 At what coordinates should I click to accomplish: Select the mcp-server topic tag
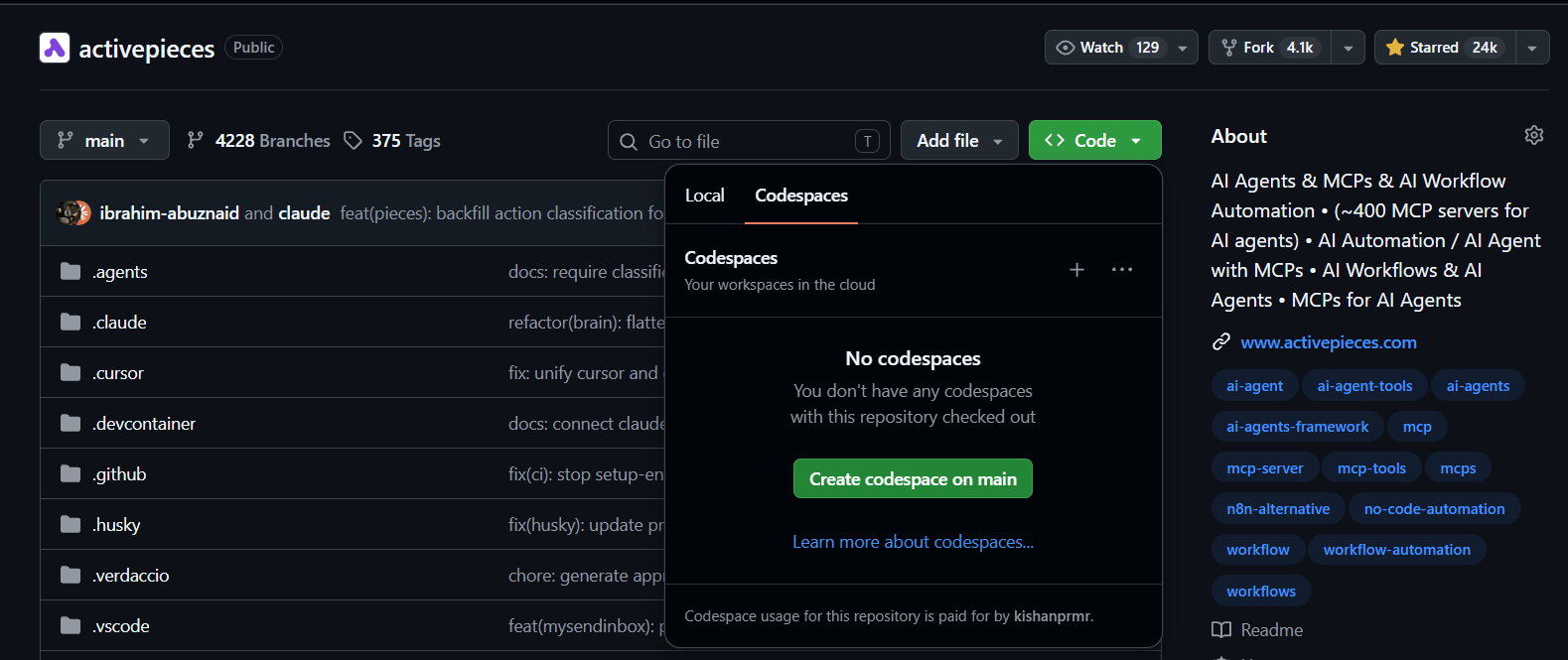1264,468
